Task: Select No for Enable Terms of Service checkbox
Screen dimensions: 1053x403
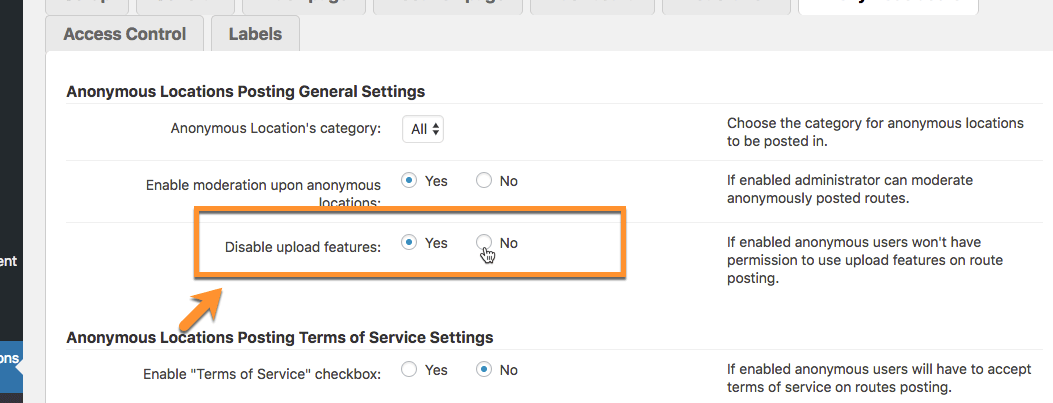Action: (484, 370)
